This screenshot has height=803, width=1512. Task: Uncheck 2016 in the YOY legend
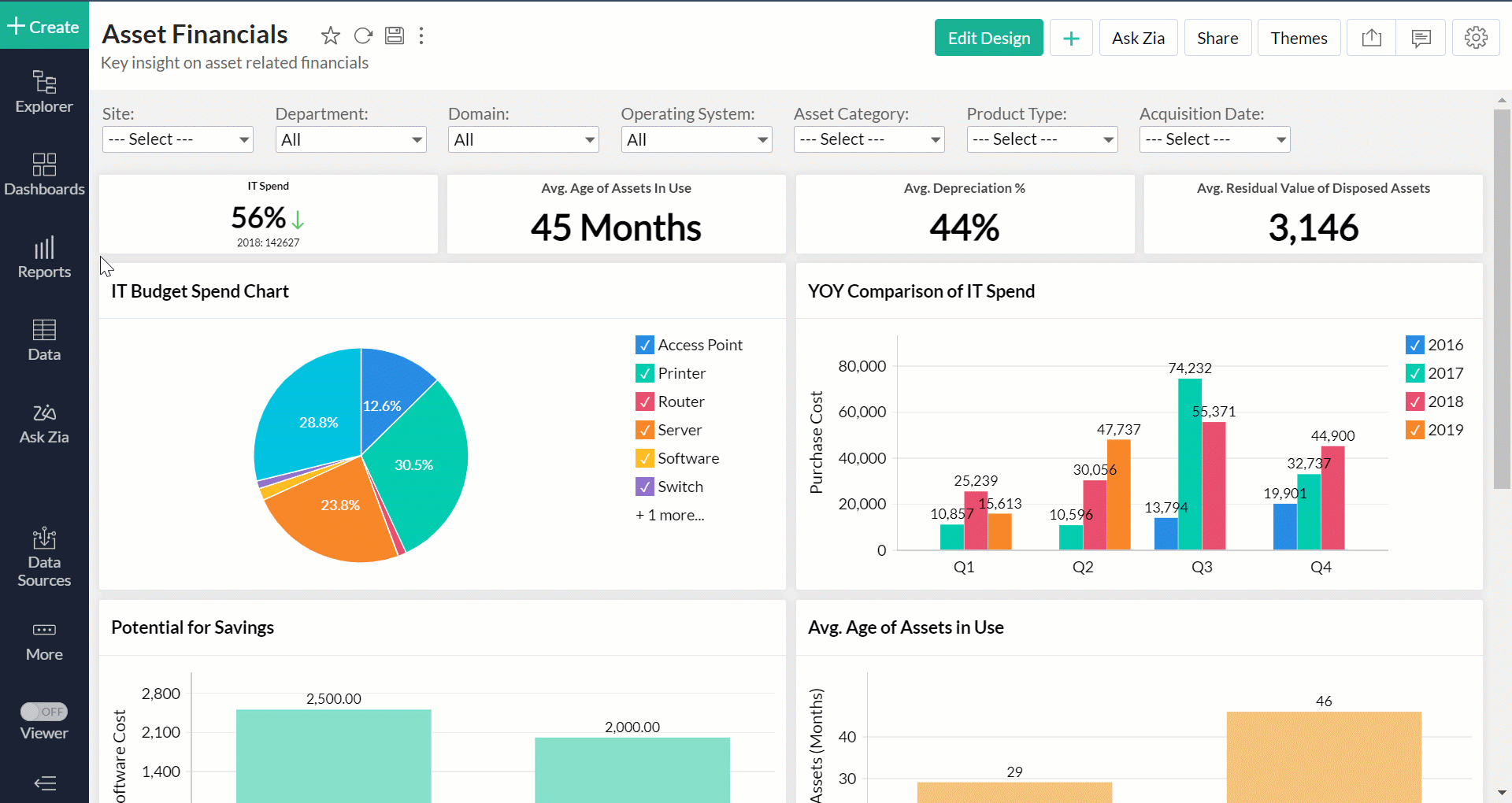pyautogui.click(x=1415, y=345)
